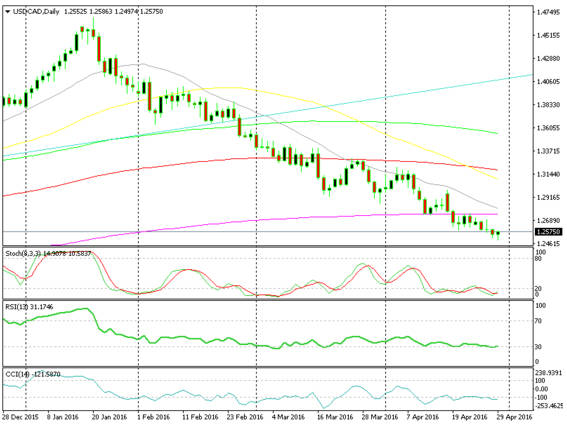Select the USDCAD,Daily chart title

(36, 12)
